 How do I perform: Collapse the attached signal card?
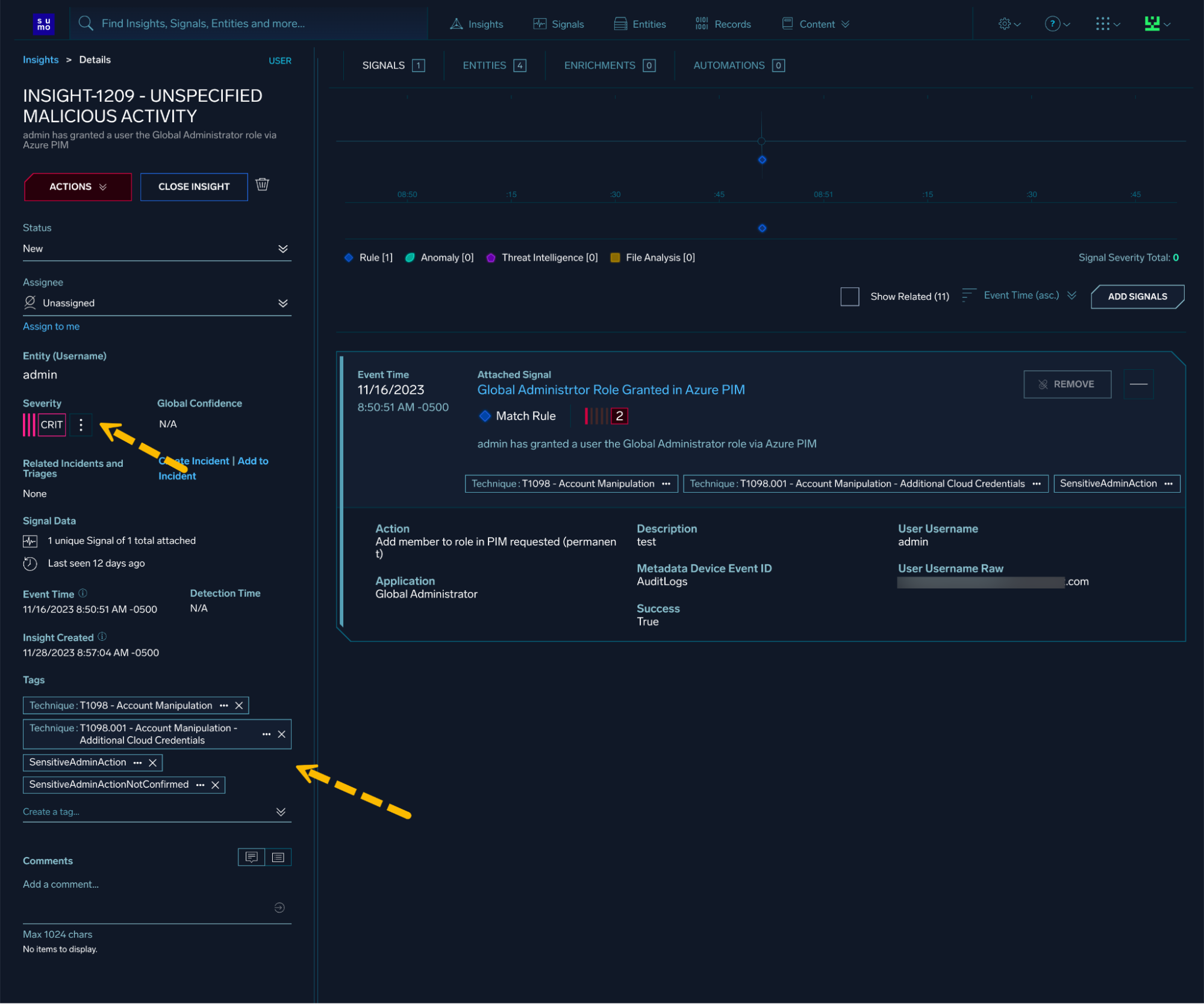click(x=1138, y=384)
